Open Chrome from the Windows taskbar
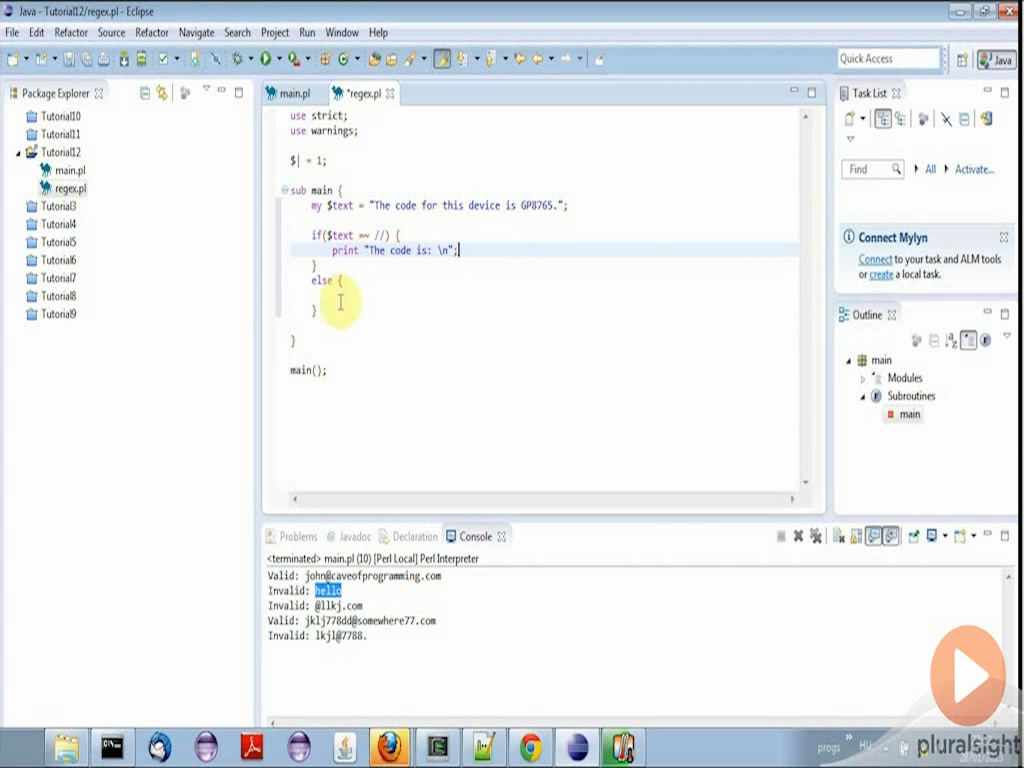This screenshot has height=768, width=1024. [530, 747]
